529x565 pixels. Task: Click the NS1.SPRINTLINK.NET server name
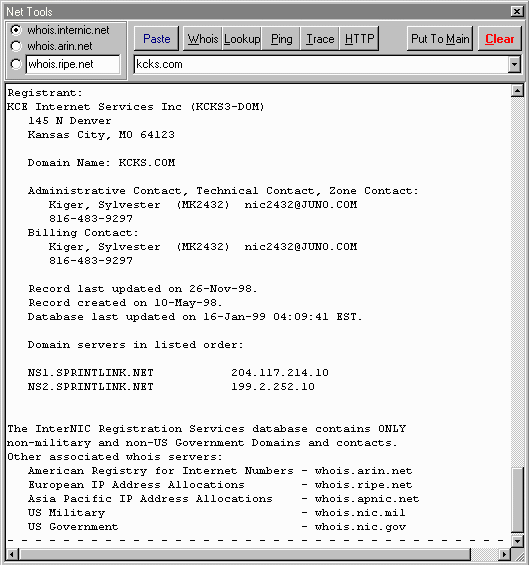[x=91, y=373]
